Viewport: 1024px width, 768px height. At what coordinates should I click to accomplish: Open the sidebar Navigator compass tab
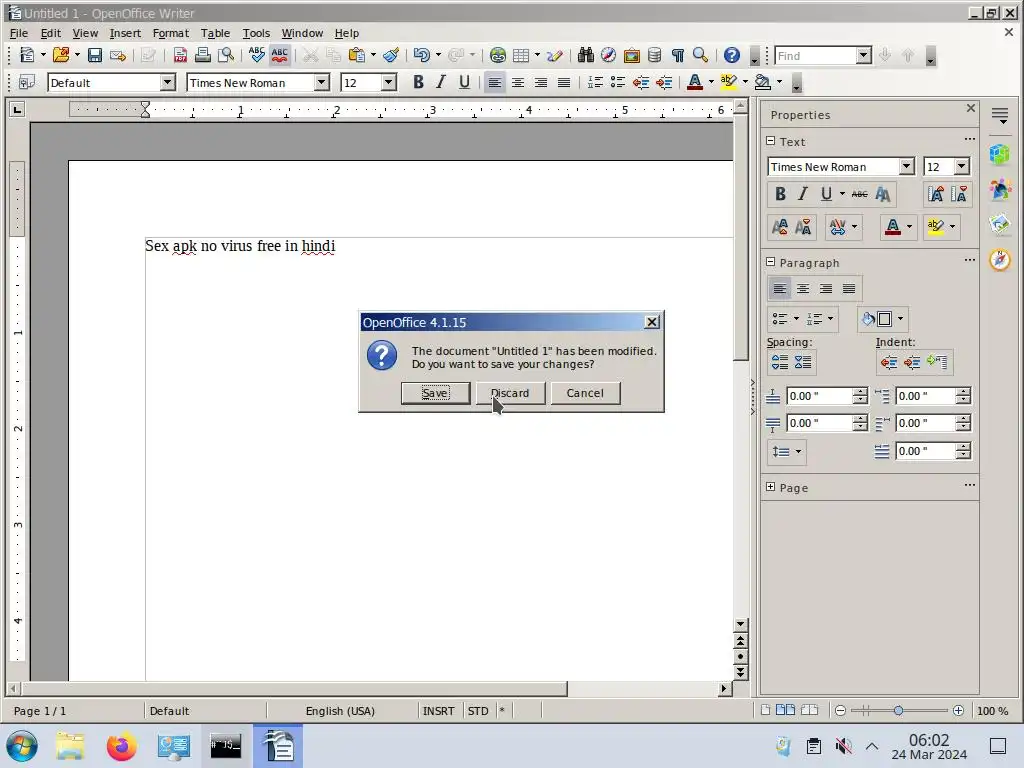pyautogui.click(x=1000, y=260)
